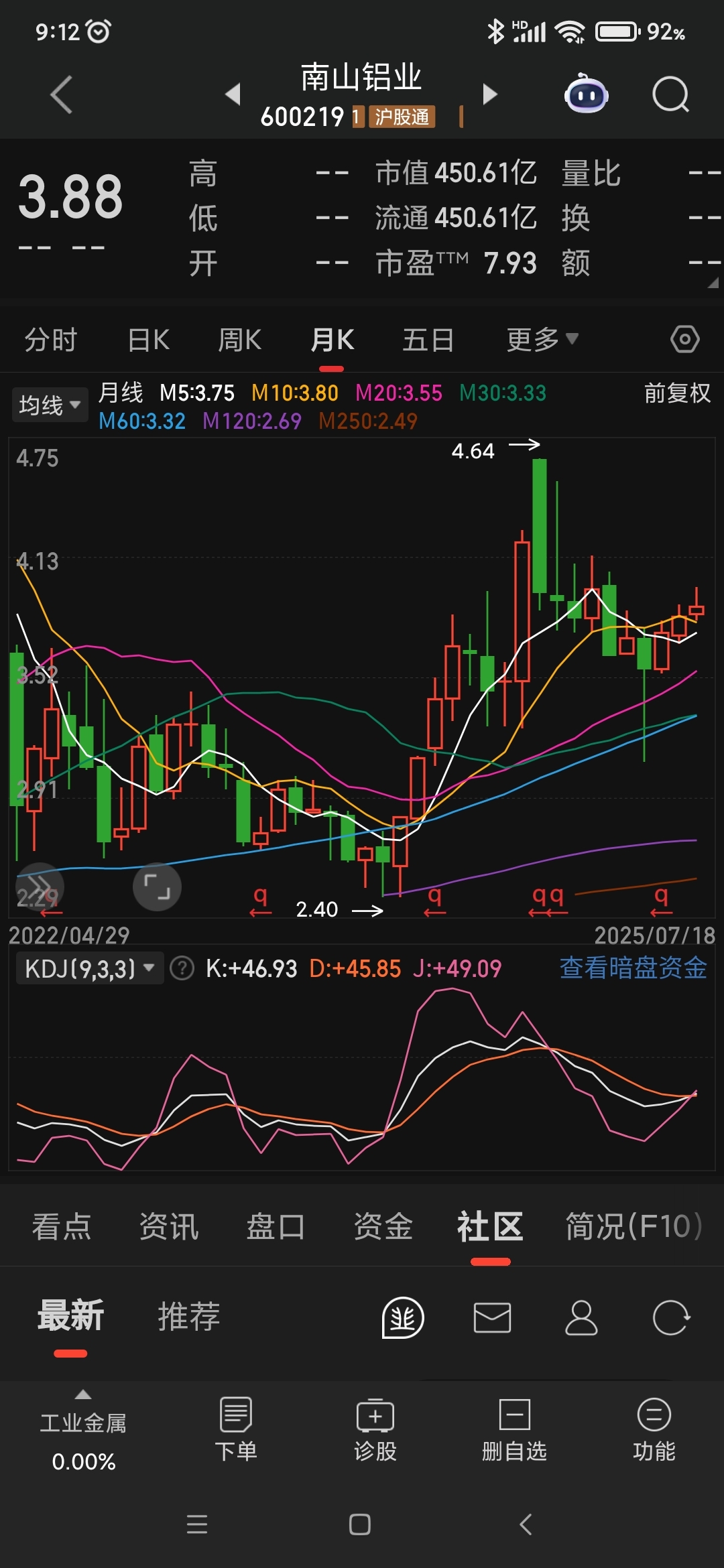The height and width of the screenshot is (1568, 724).
Task: Open the 均线 indicator dropdown
Action: pos(50,405)
